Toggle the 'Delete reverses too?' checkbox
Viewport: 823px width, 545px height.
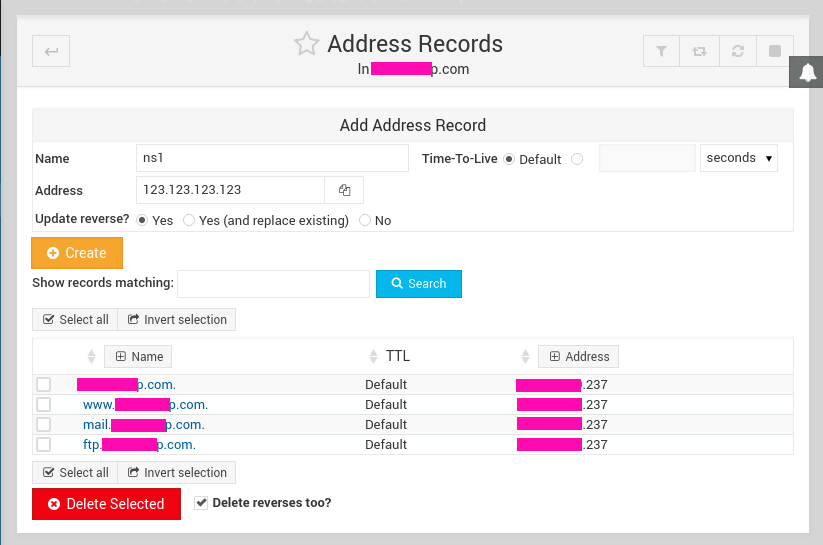point(201,503)
